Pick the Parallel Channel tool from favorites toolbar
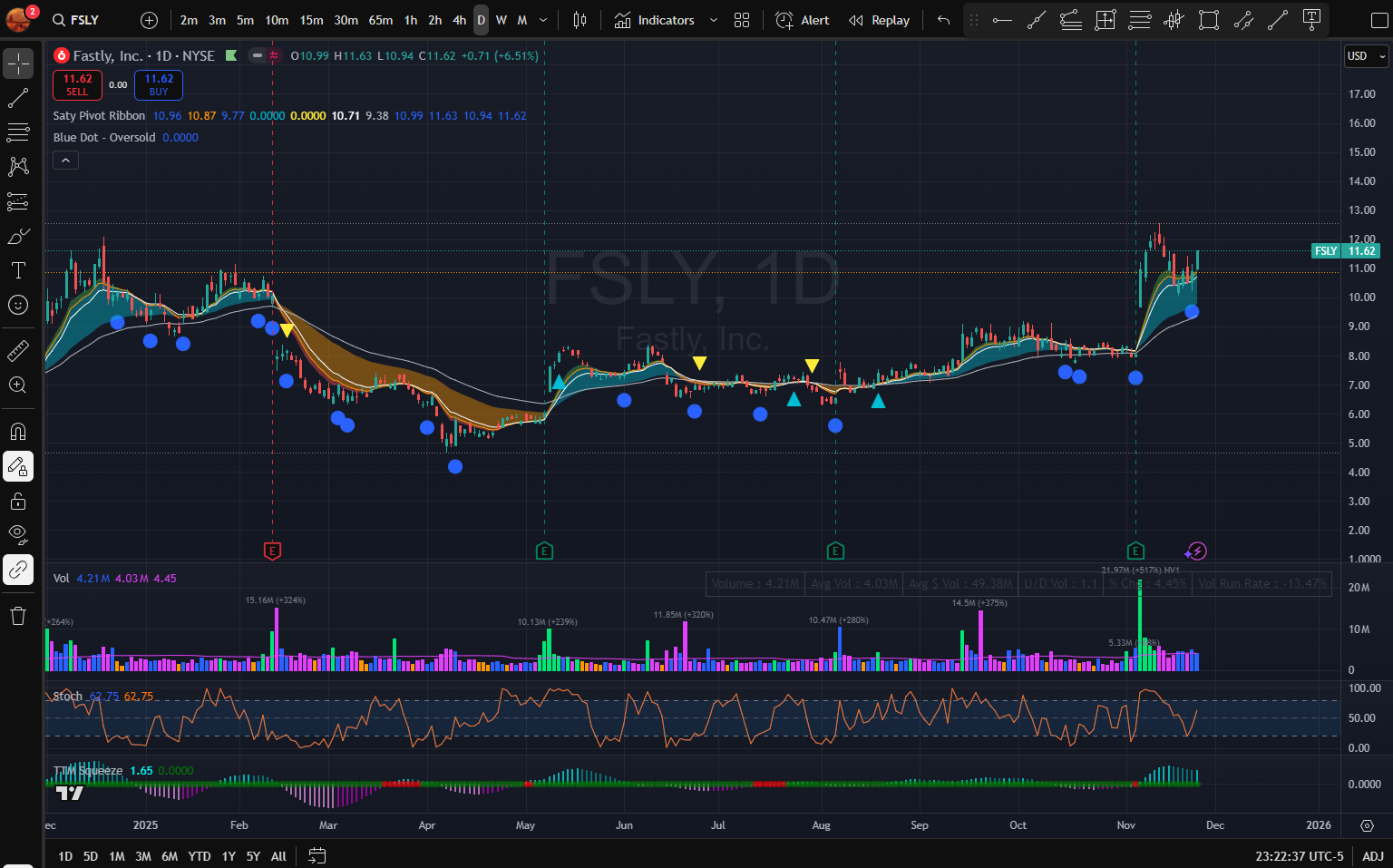This screenshot has height=868, width=1393. [x=1243, y=20]
